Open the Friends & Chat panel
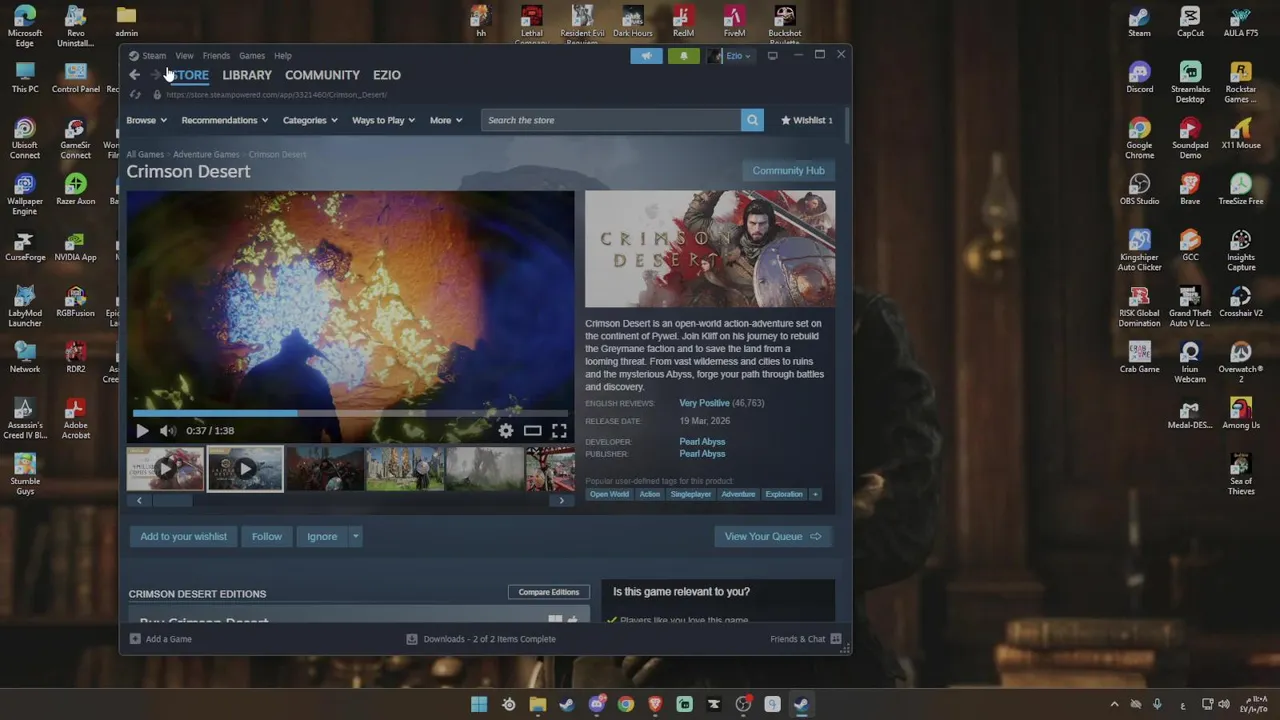Image resolution: width=1280 pixels, height=720 pixels. pos(805,639)
